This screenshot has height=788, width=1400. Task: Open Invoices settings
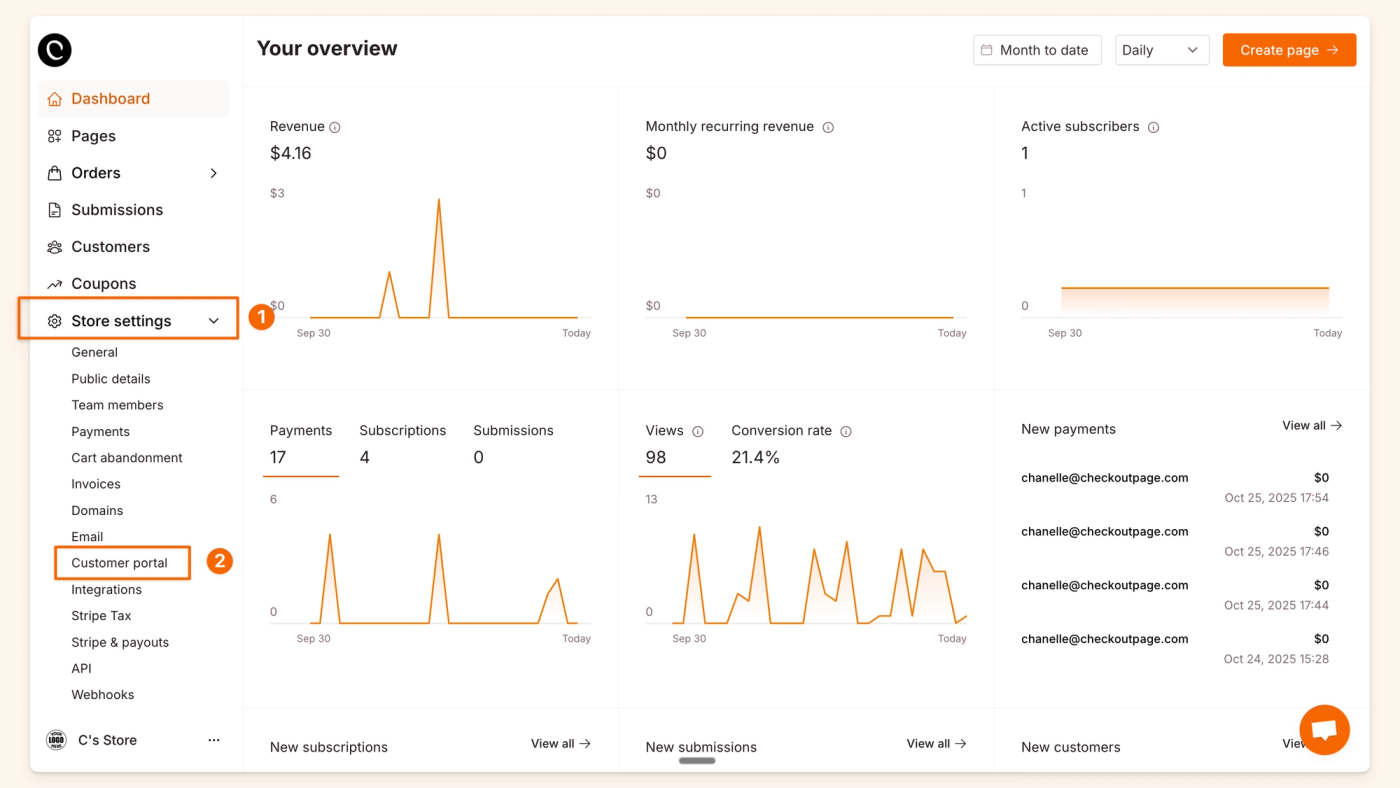click(96, 484)
